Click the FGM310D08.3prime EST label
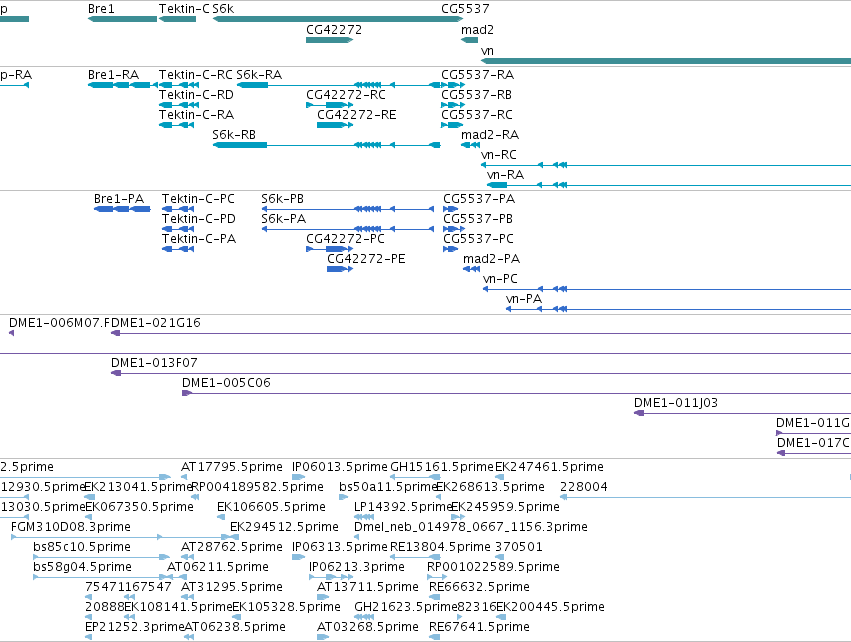This screenshot has height=642, width=851. pos(71,527)
